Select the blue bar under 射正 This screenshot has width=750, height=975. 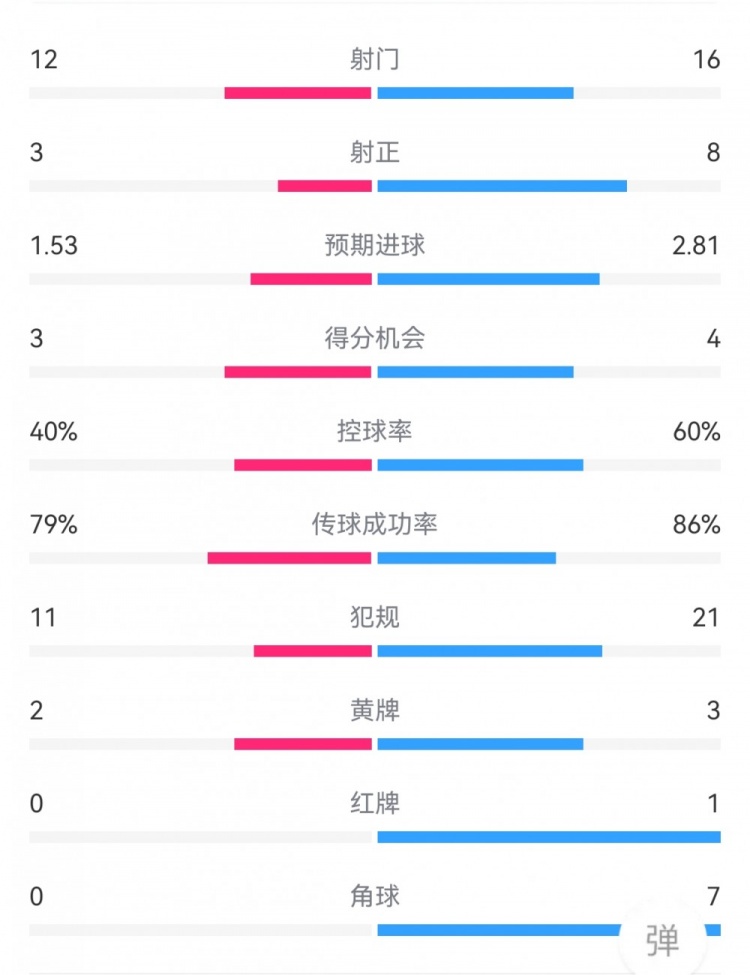tap(502, 186)
